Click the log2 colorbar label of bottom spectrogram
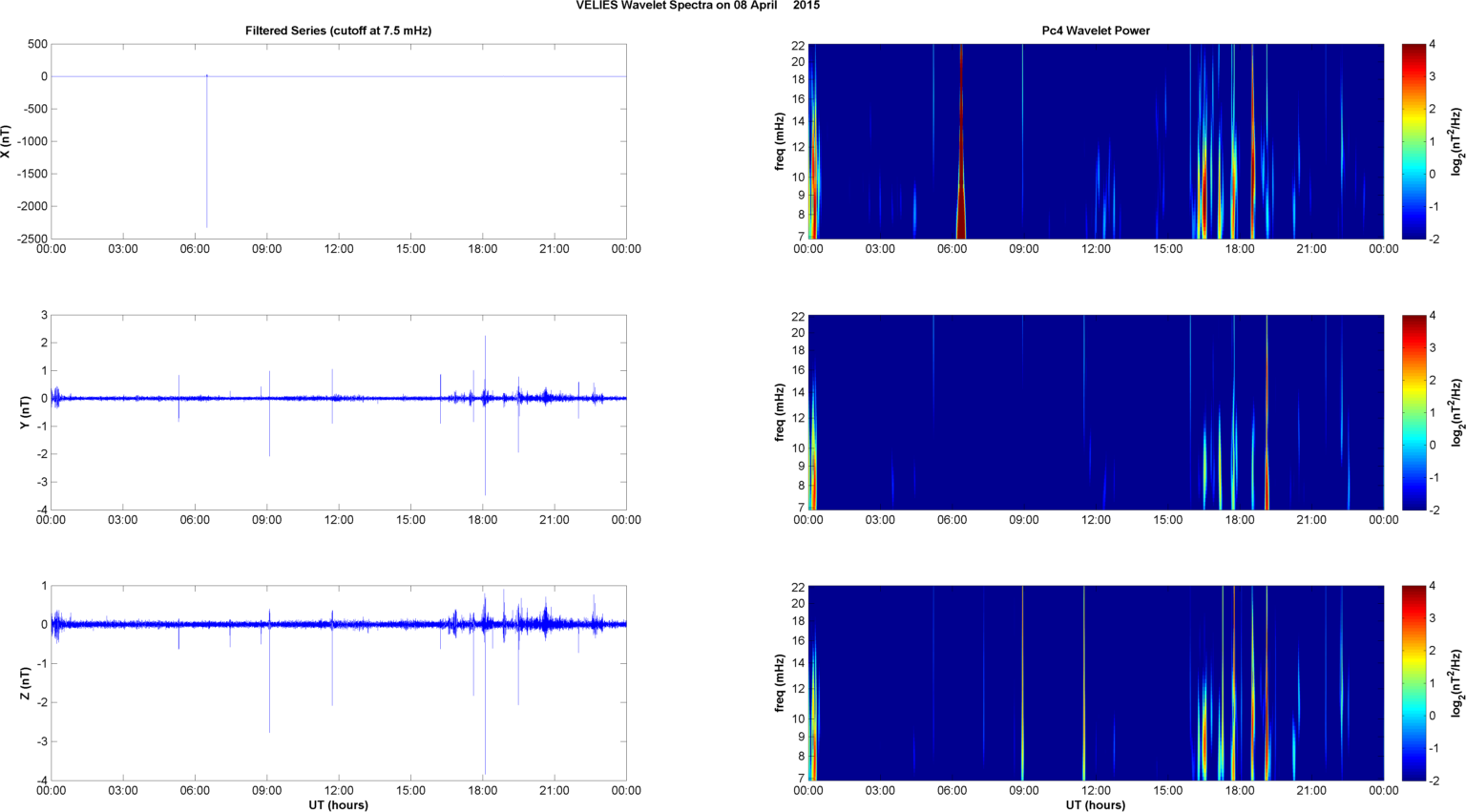Screen dimensions: 1466x812 tap(1456, 683)
